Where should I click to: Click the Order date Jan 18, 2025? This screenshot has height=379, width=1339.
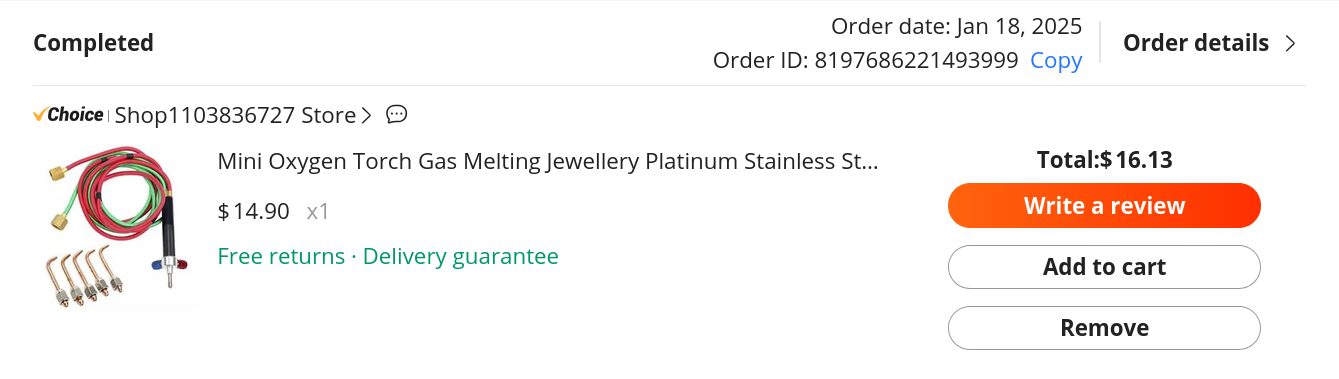coord(957,25)
